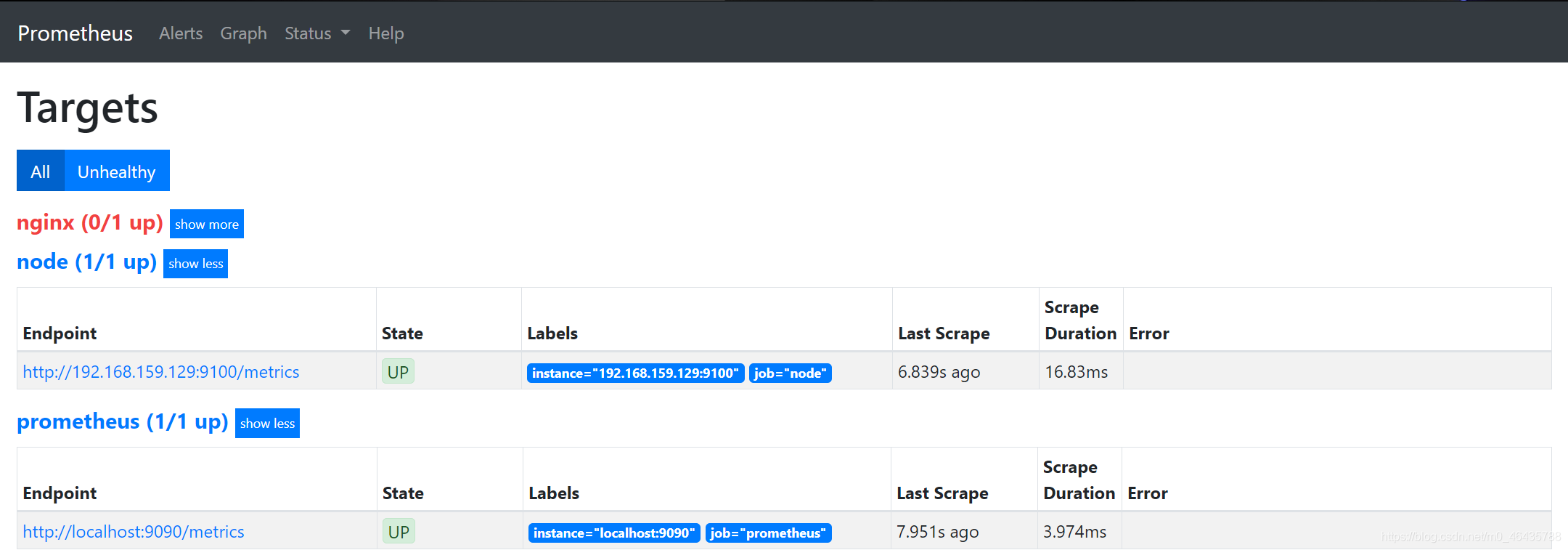This screenshot has height=550, width=1568.
Task: Click the Targets page heading
Action: (x=87, y=108)
